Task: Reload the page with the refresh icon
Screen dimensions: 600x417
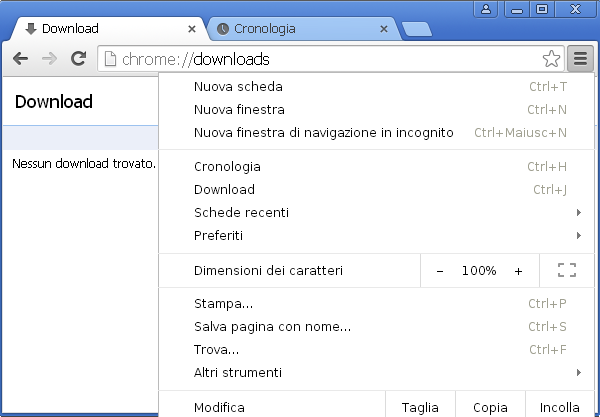Action: 79,59
